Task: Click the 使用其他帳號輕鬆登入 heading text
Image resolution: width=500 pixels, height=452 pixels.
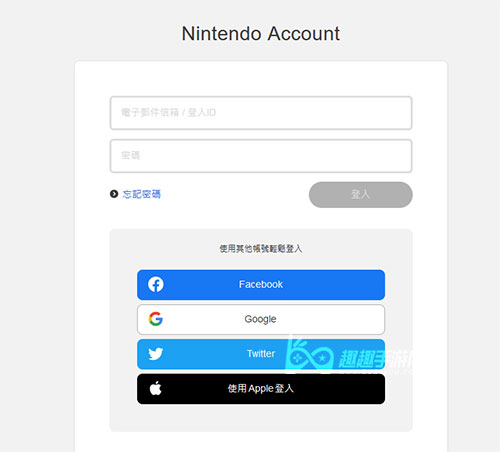Action: tap(261, 249)
